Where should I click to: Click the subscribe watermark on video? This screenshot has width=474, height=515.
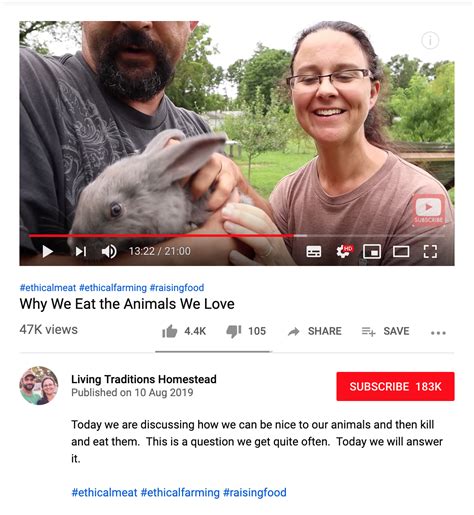pos(429,210)
